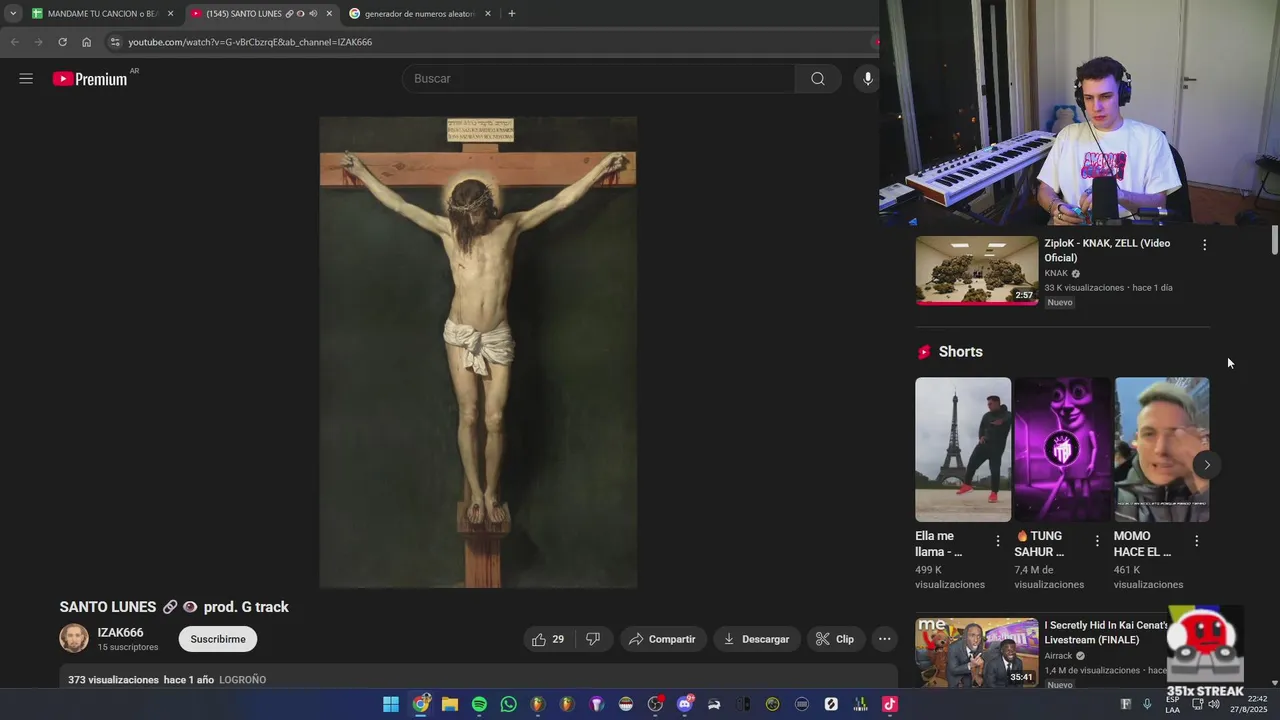Click LOGROÑO hashtag in description
The width and height of the screenshot is (1280, 720).
tap(242, 680)
